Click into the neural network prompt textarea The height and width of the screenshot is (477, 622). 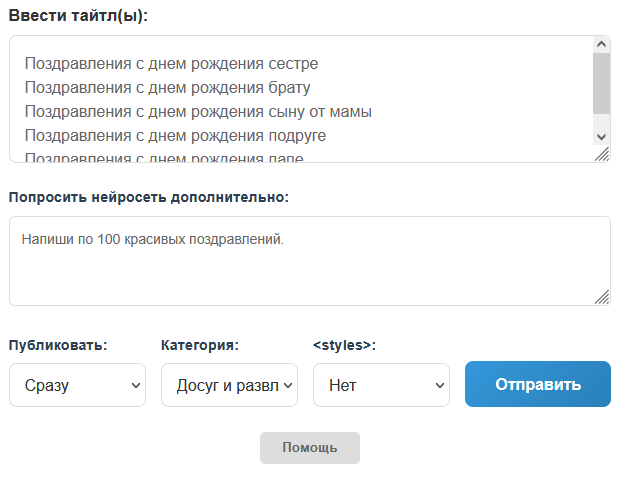[x=309, y=270]
